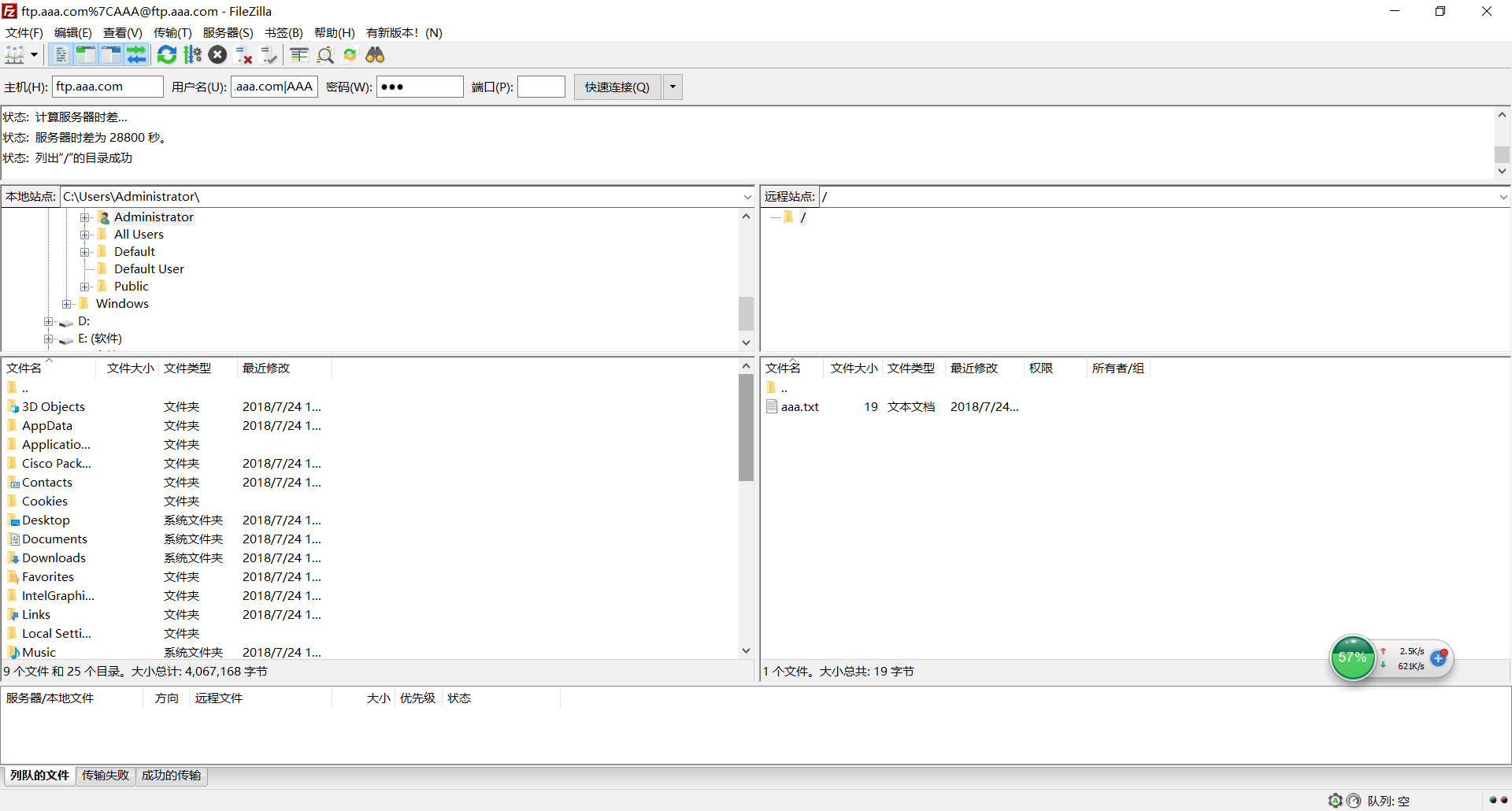The width and height of the screenshot is (1512, 811).
Task: Toggle directory comparison
Action: click(324, 54)
